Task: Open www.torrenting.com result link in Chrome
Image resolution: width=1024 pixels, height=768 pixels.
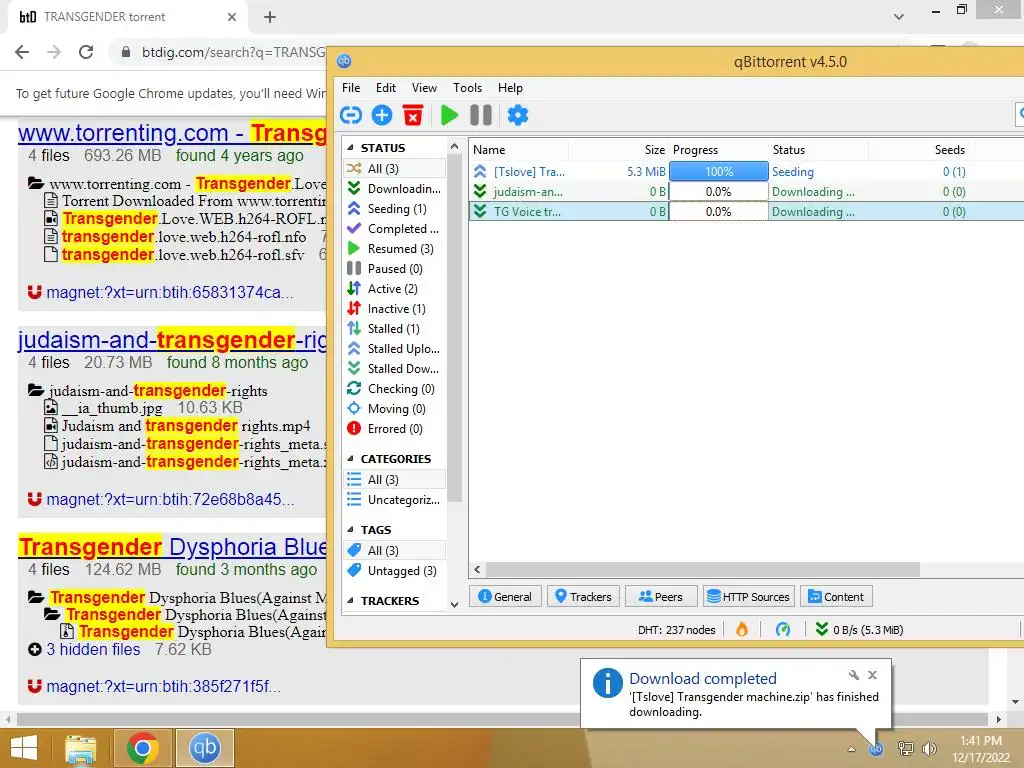Action: pyautogui.click(x=172, y=133)
